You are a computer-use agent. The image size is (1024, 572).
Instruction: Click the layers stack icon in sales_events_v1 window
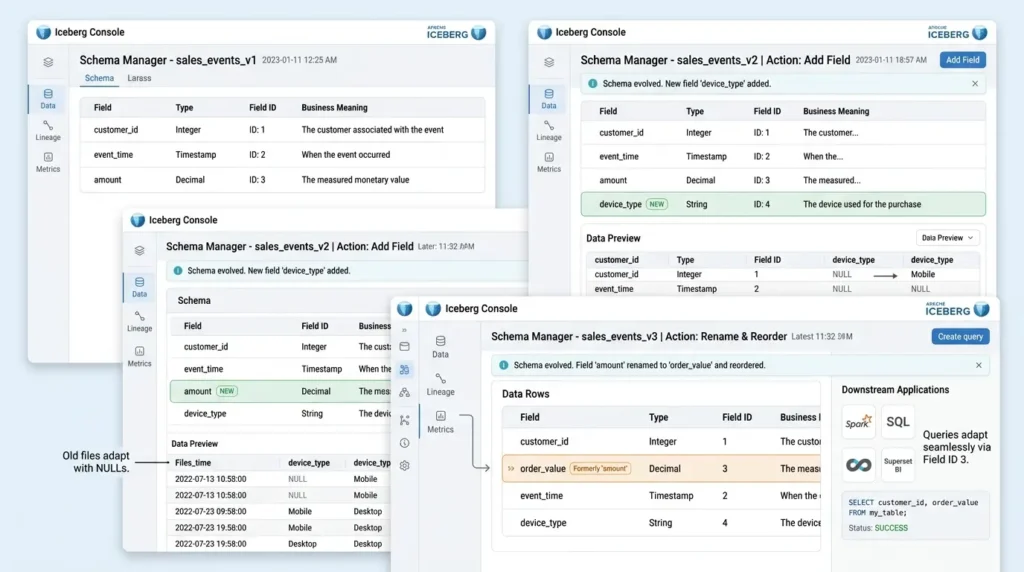coord(48,63)
